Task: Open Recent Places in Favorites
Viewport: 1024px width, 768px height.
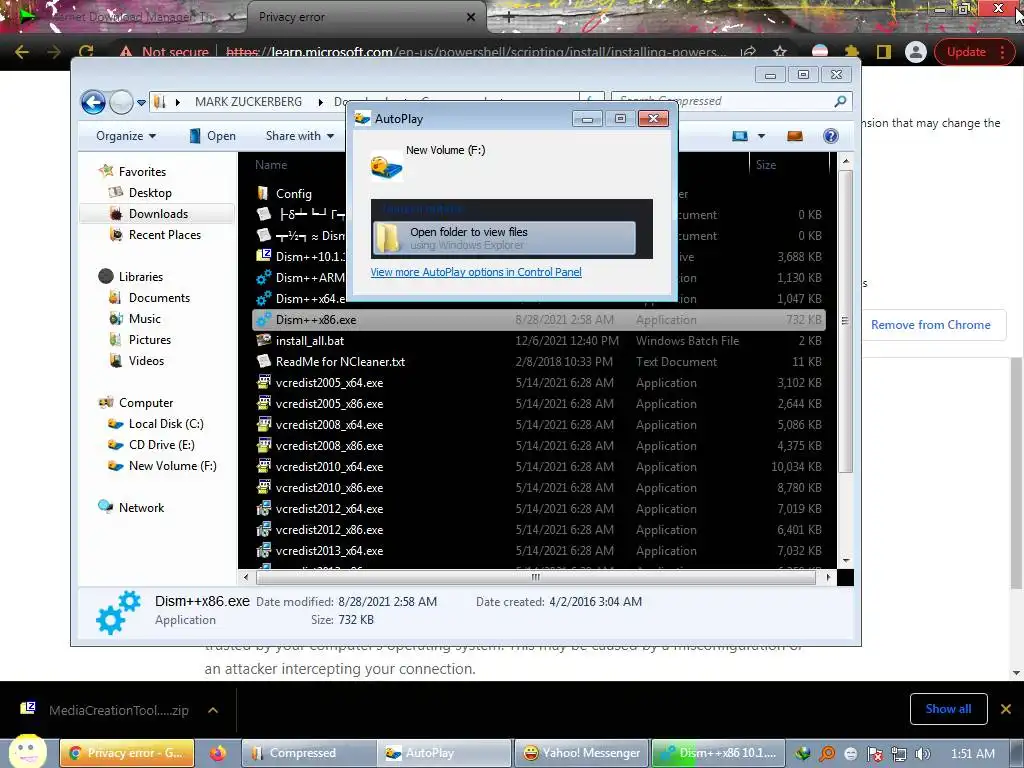Action: 165,234
